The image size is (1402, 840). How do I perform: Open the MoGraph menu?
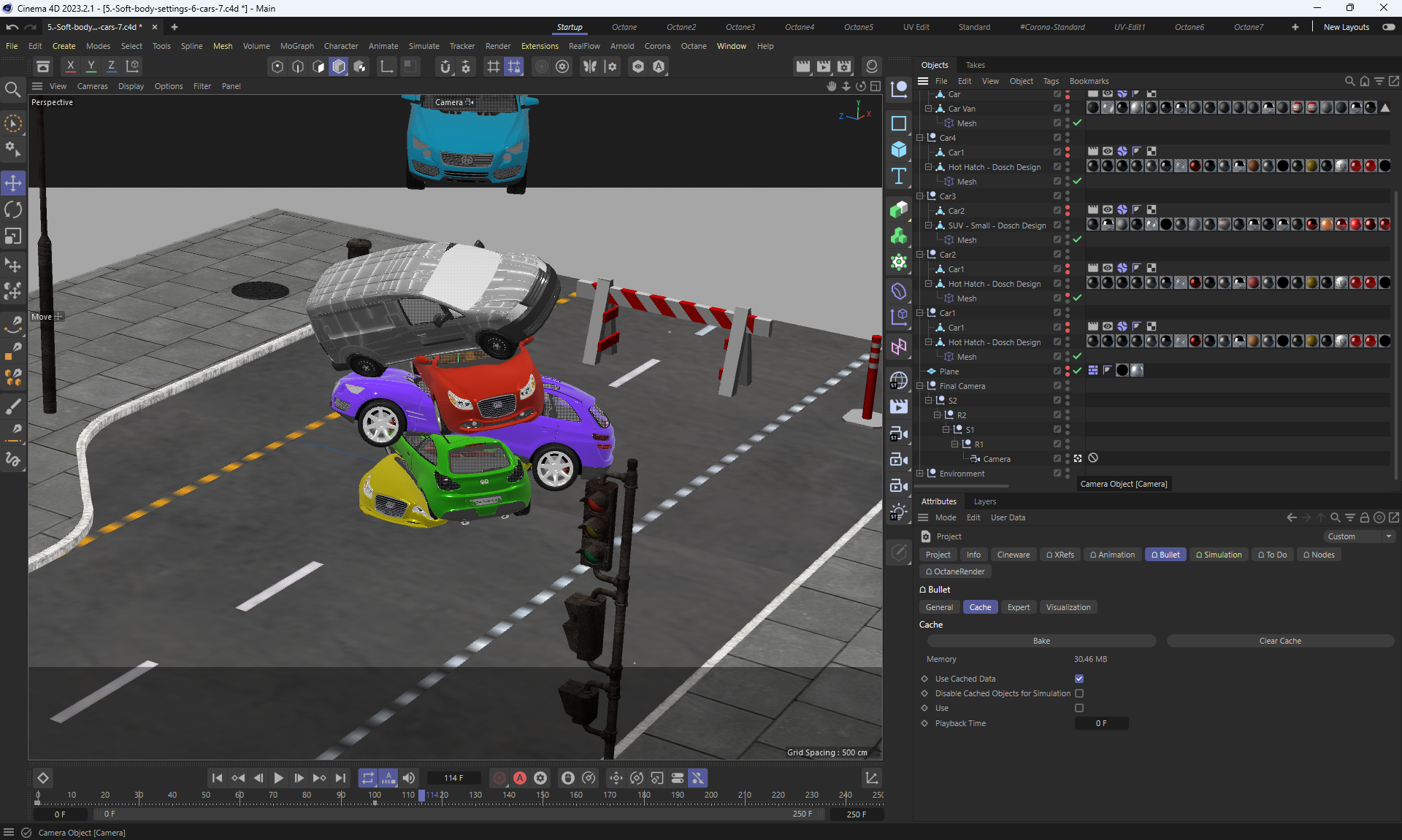[296, 46]
